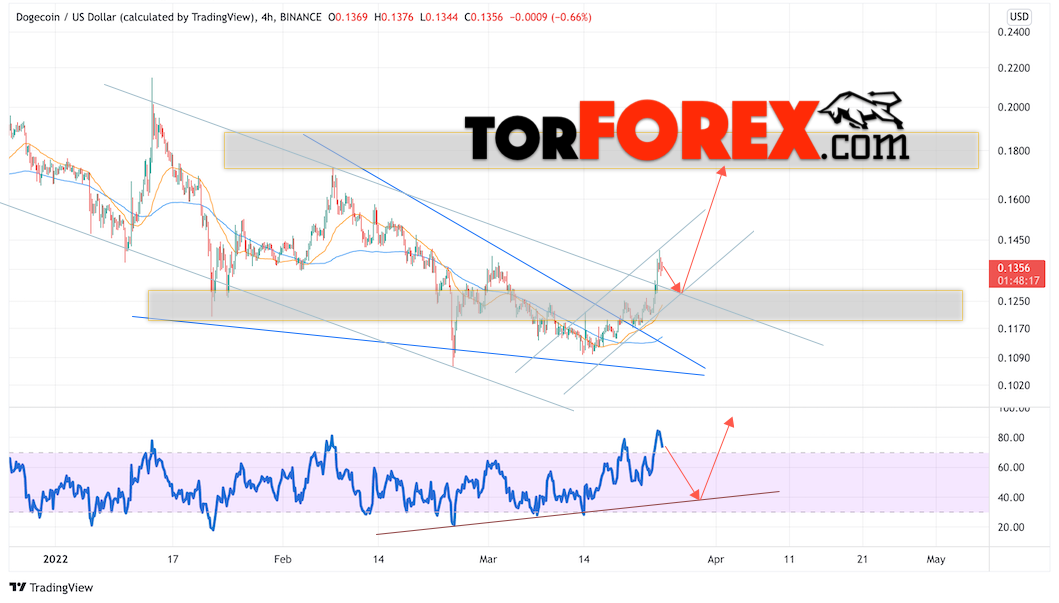The width and height of the screenshot is (1059, 603).
Task: Click the May label on time axis
Action: [935, 560]
